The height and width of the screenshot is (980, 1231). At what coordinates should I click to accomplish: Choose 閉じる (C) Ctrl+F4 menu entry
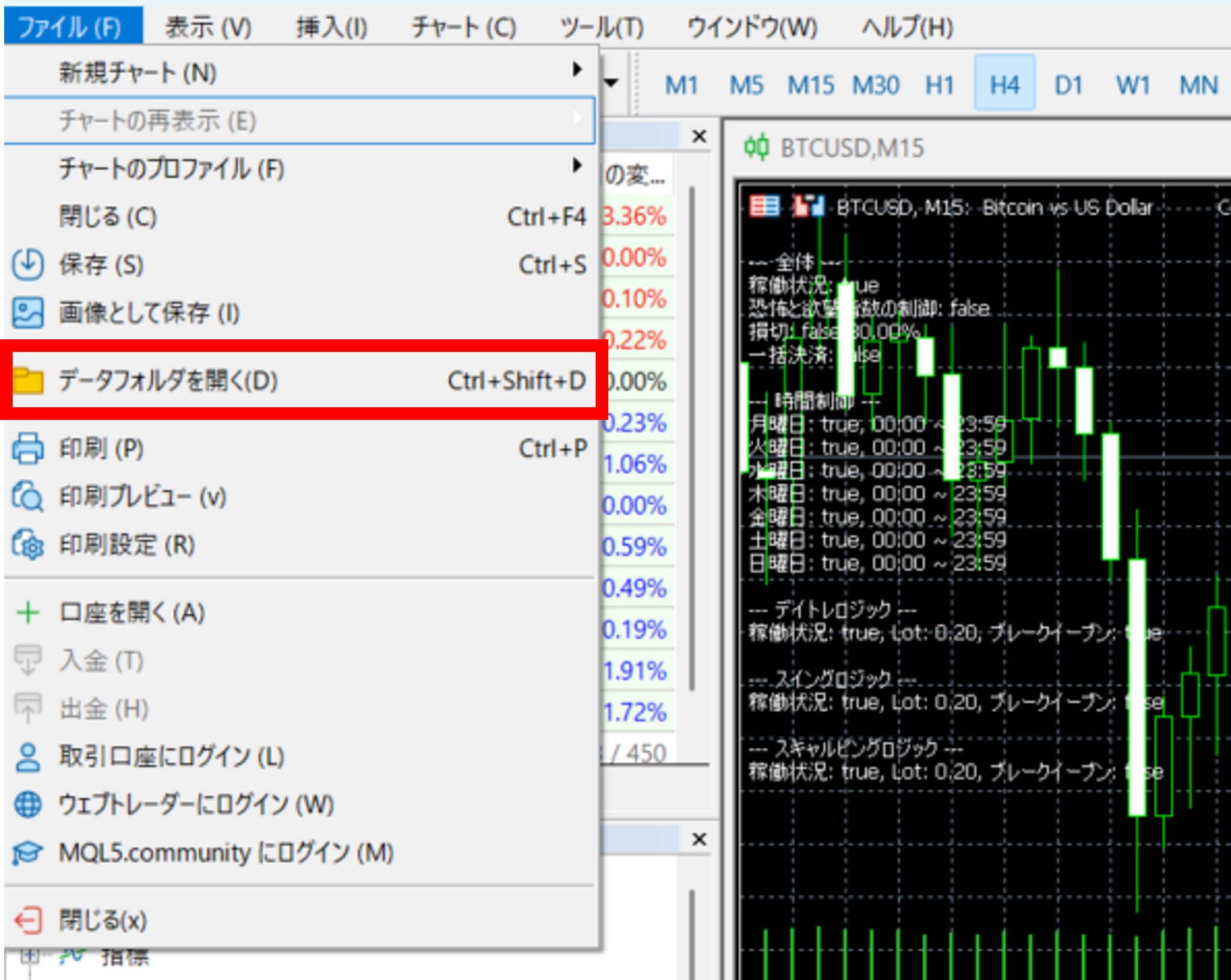pyautogui.click(x=300, y=217)
